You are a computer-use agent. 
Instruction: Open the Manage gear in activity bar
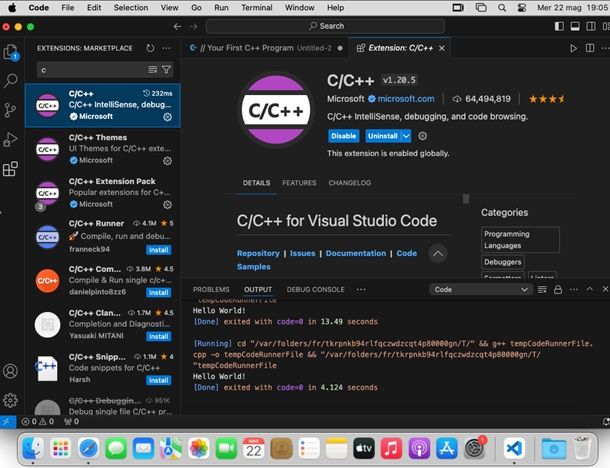11,400
